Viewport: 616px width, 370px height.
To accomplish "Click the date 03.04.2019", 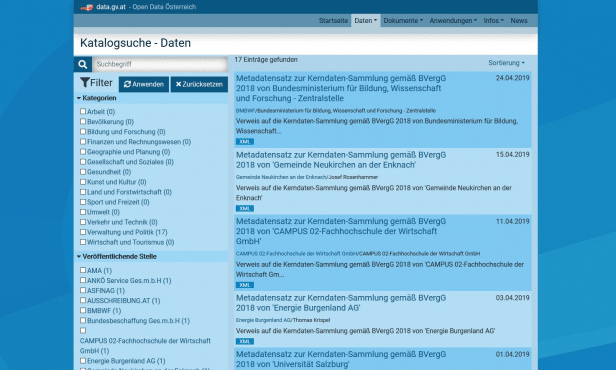I will [x=512, y=298].
